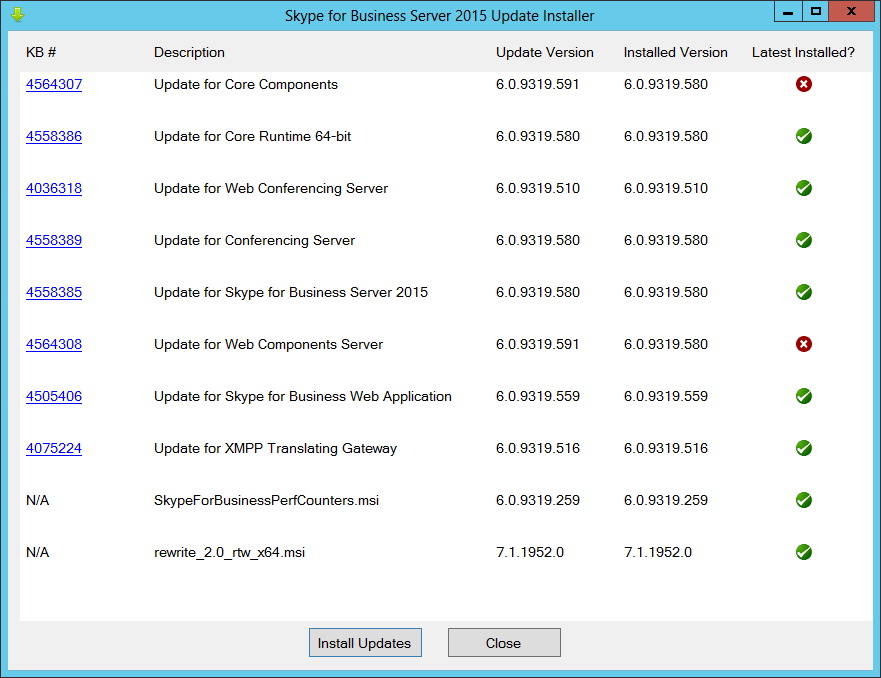Click the red error icon for Web Components Server
Image resolution: width=881 pixels, height=678 pixels.
803,344
